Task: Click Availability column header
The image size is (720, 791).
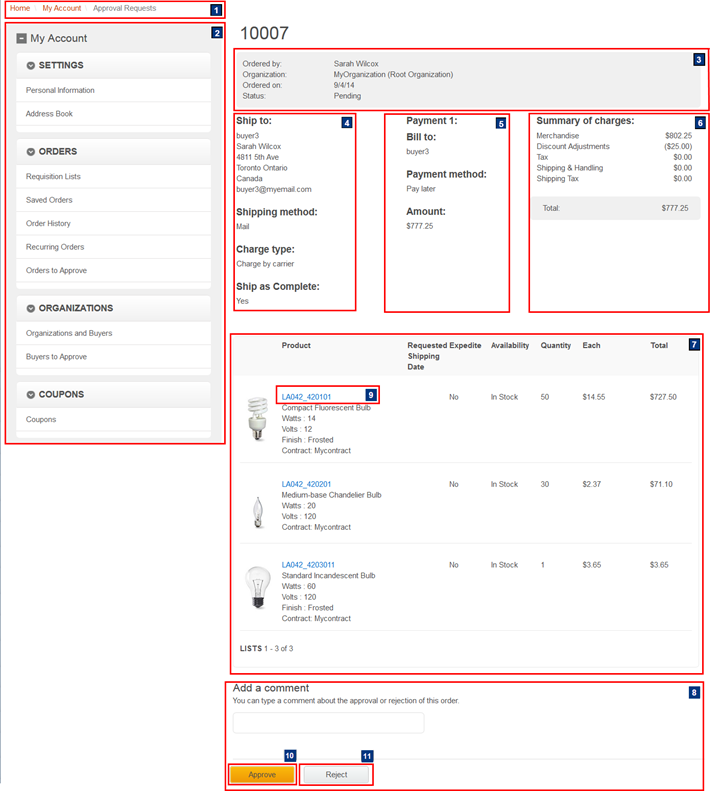Action: [x=510, y=346]
